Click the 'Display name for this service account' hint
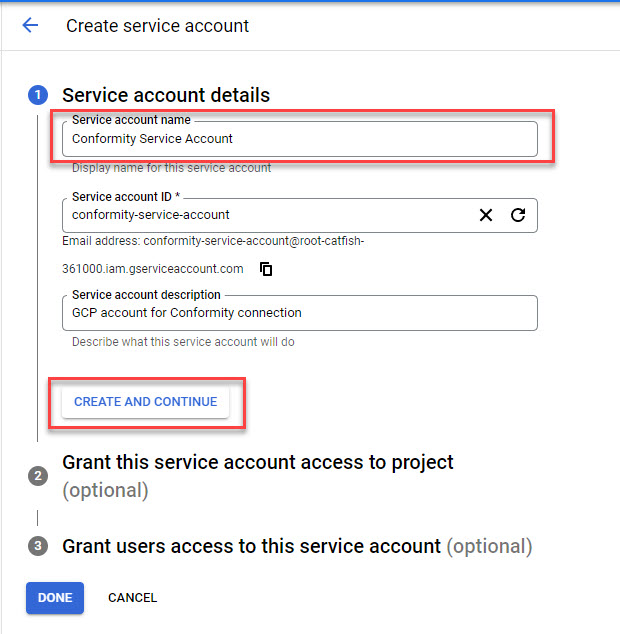The width and height of the screenshot is (620, 634). tap(171, 168)
